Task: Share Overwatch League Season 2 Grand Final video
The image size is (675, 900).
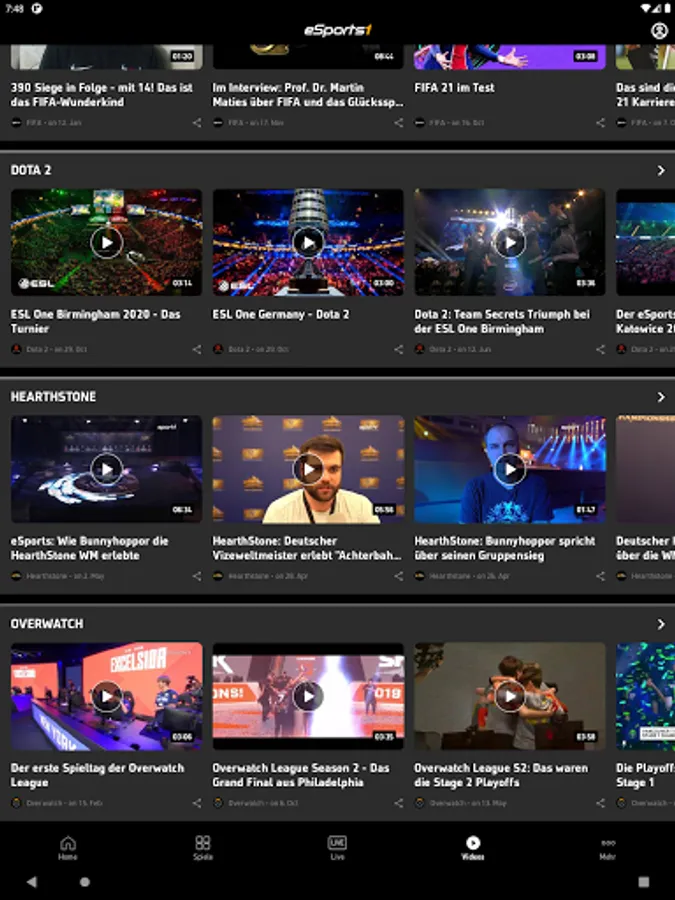Action: pyautogui.click(x=398, y=803)
